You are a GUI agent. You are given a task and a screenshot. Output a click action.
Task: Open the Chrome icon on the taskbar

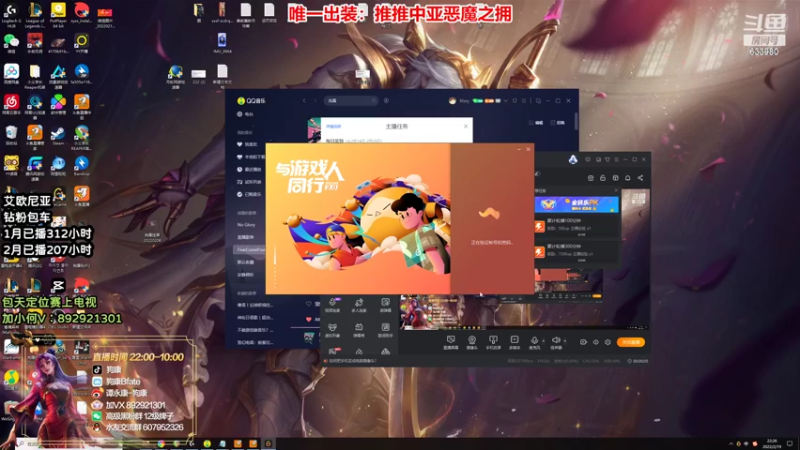(x=161, y=444)
